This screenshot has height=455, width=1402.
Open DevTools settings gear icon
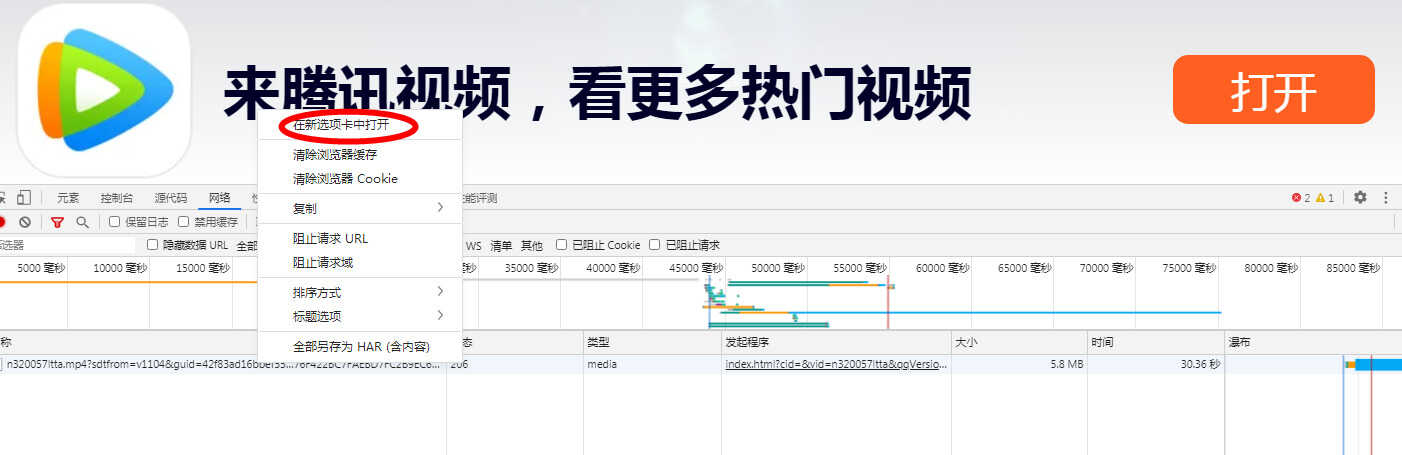[1360, 198]
